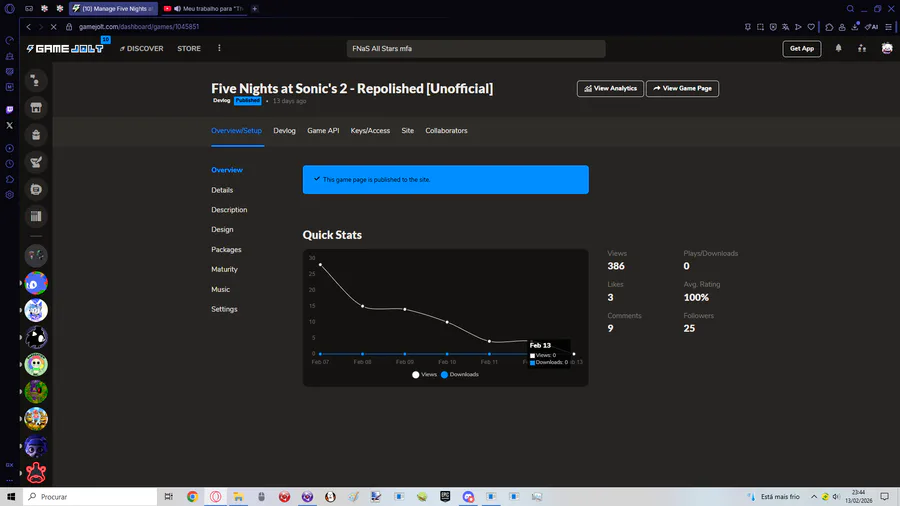Switch to the YouTube Meu trabalho para tab
Viewport: 900px width, 506px height.
(x=204, y=9)
